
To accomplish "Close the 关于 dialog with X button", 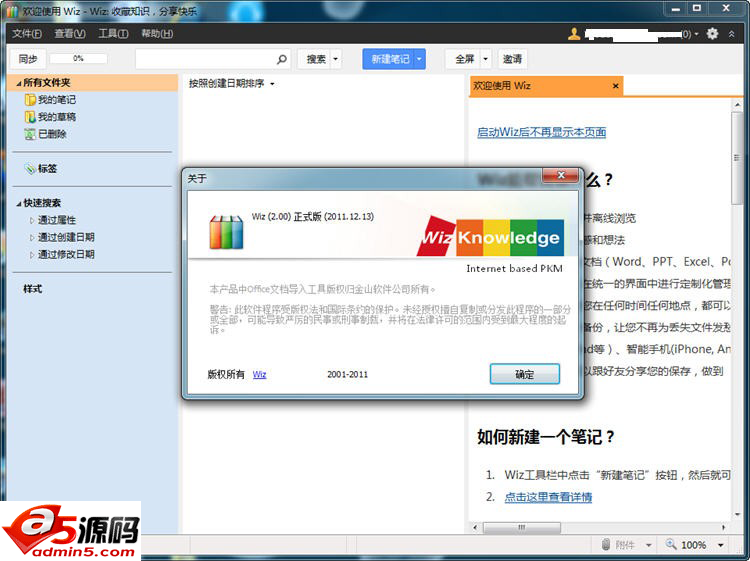I will [561, 176].
